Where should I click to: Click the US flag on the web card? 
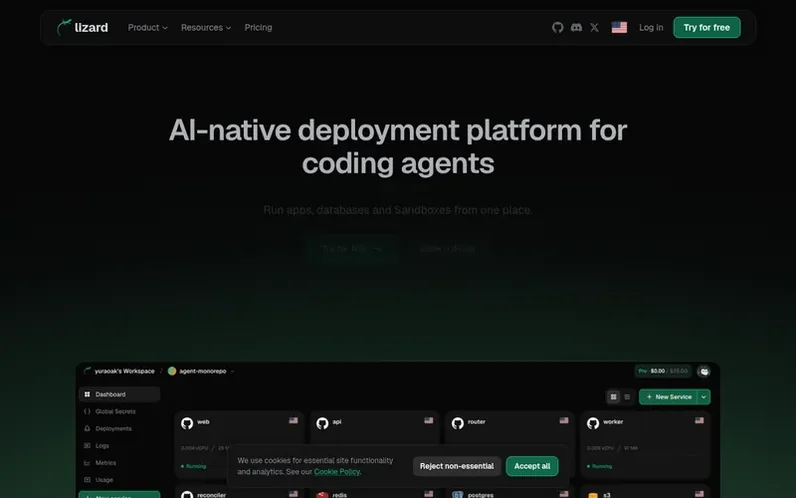pyautogui.click(x=293, y=420)
